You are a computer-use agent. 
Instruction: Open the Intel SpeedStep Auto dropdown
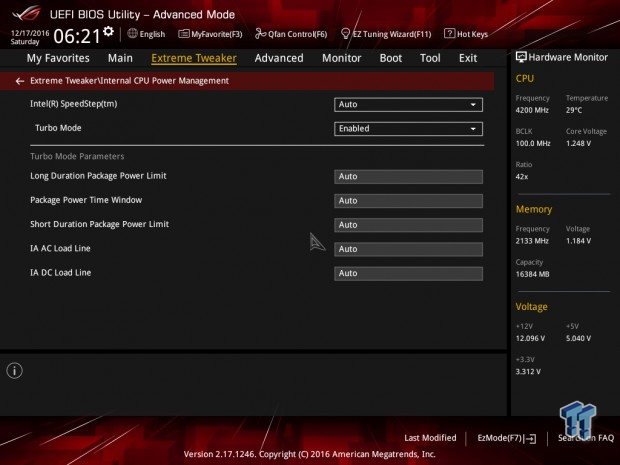tap(408, 105)
